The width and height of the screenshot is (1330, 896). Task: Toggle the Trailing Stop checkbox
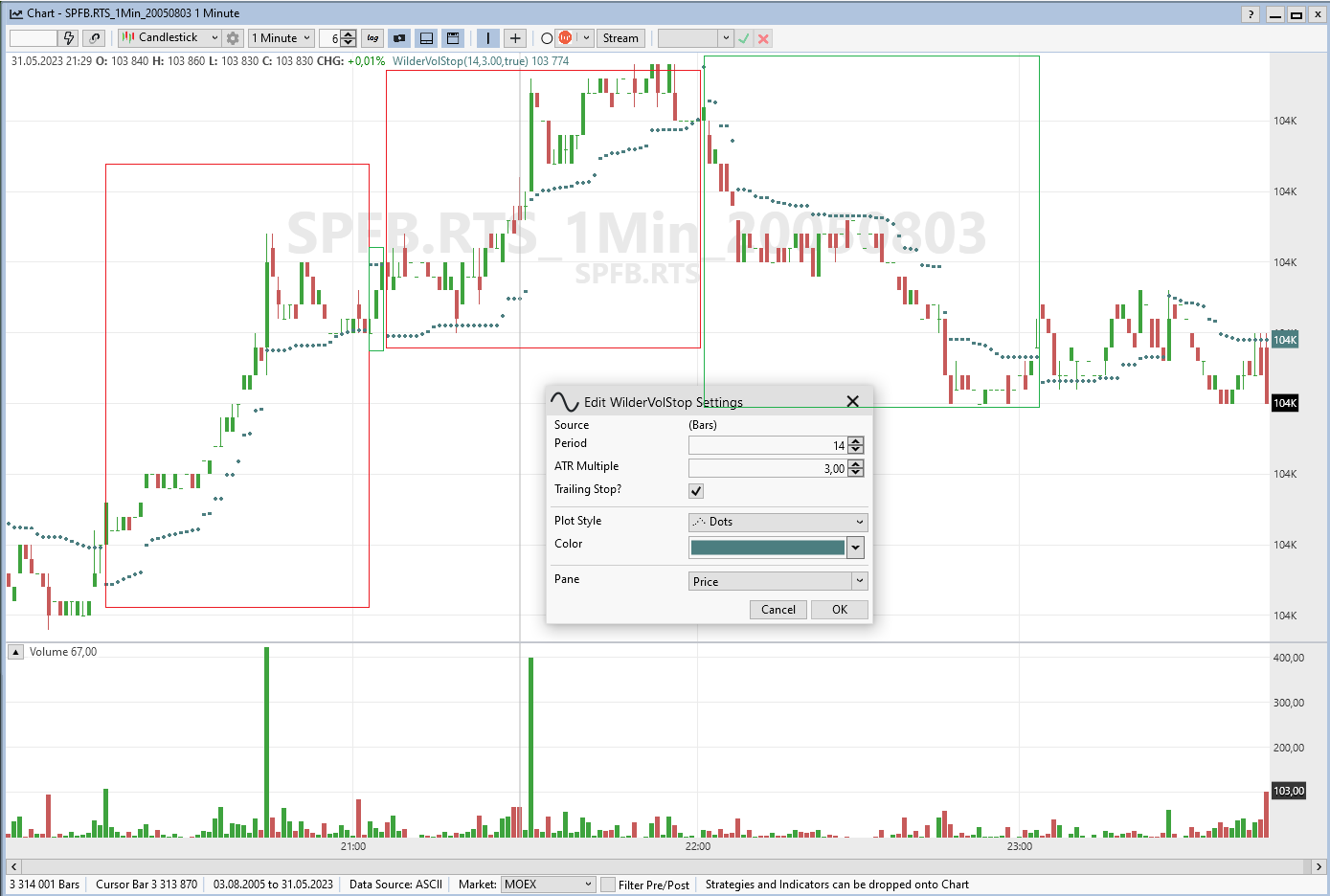[x=696, y=491]
